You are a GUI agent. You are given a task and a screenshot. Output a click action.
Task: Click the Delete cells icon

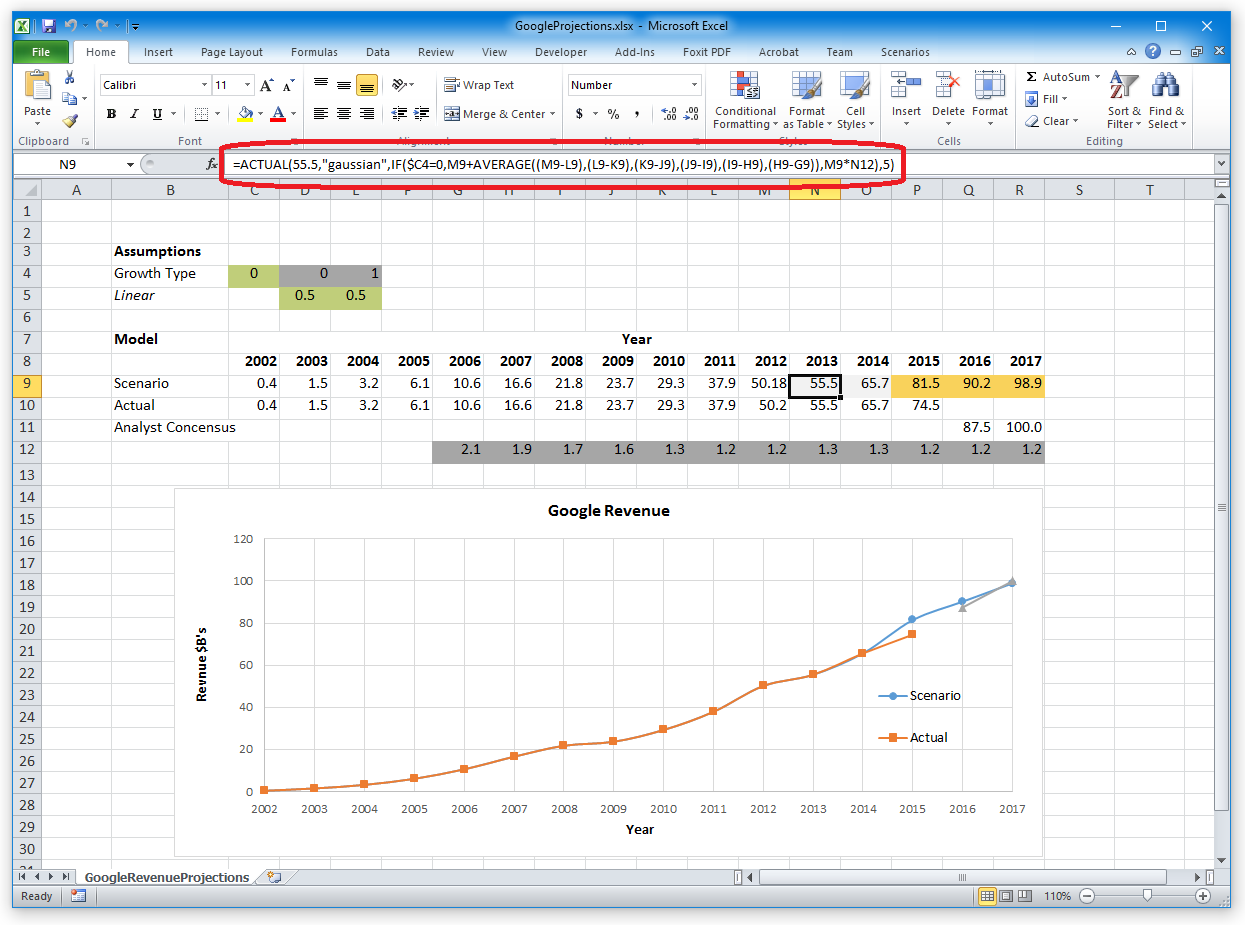(x=948, y=86)
